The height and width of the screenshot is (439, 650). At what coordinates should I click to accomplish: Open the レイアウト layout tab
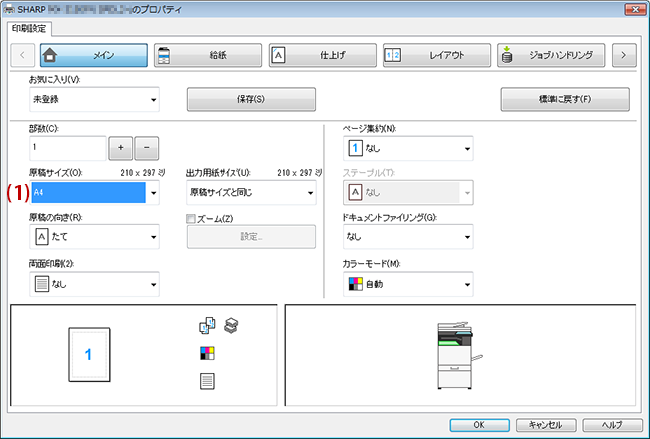coord(437,55)
